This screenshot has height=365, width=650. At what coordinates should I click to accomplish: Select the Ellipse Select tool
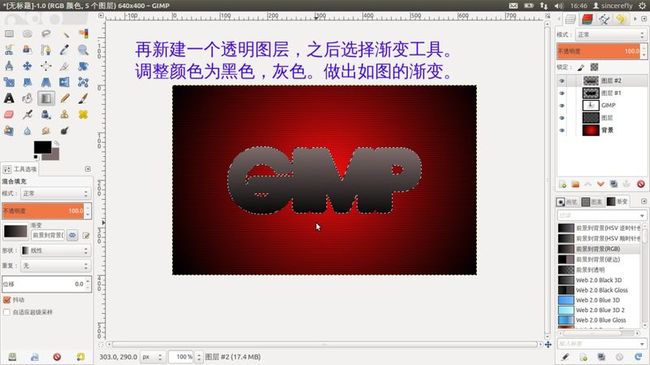coord(27,34)
